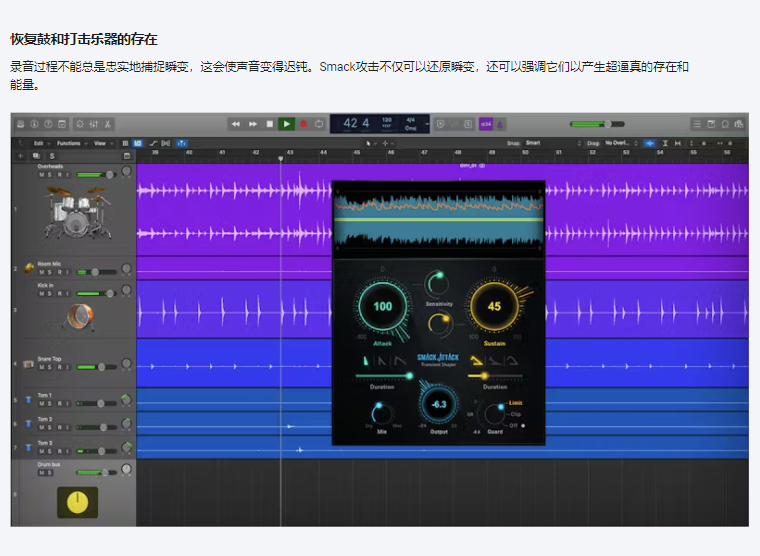The height and width of the screenshot is (556, 760).
Task: Open the Mixer faders icon
Action: (x=94, y=124)
